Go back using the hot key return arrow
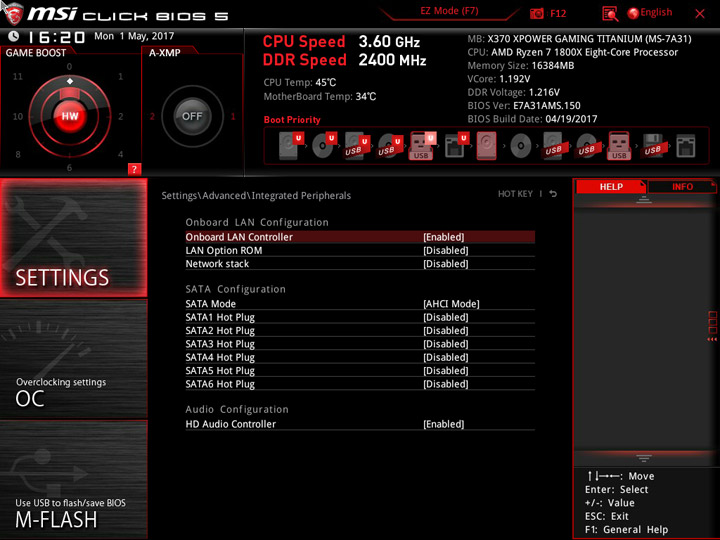The image size is (720, 540). click(x=553, y=194)
